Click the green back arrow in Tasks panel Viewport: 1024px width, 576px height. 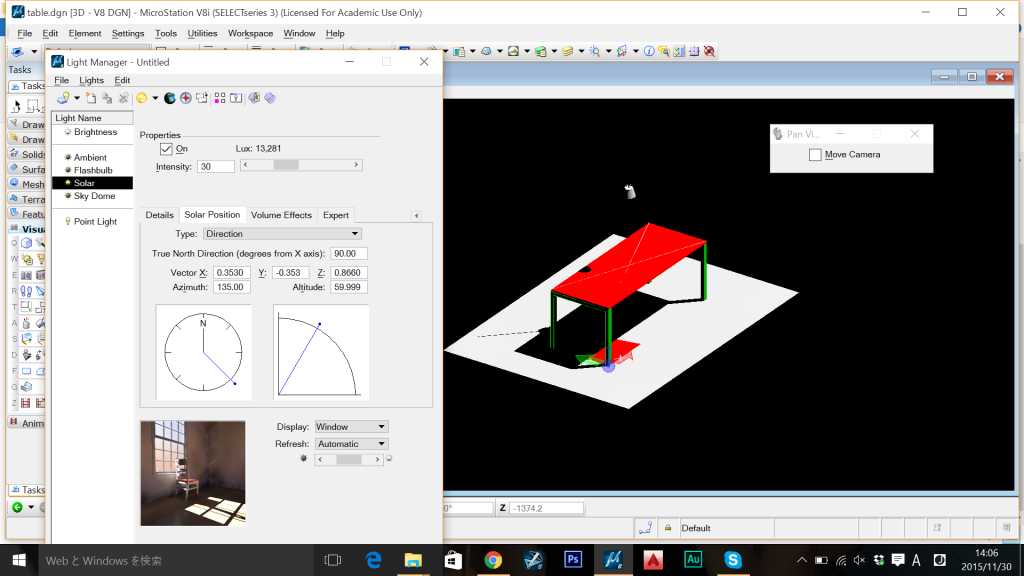17,508
